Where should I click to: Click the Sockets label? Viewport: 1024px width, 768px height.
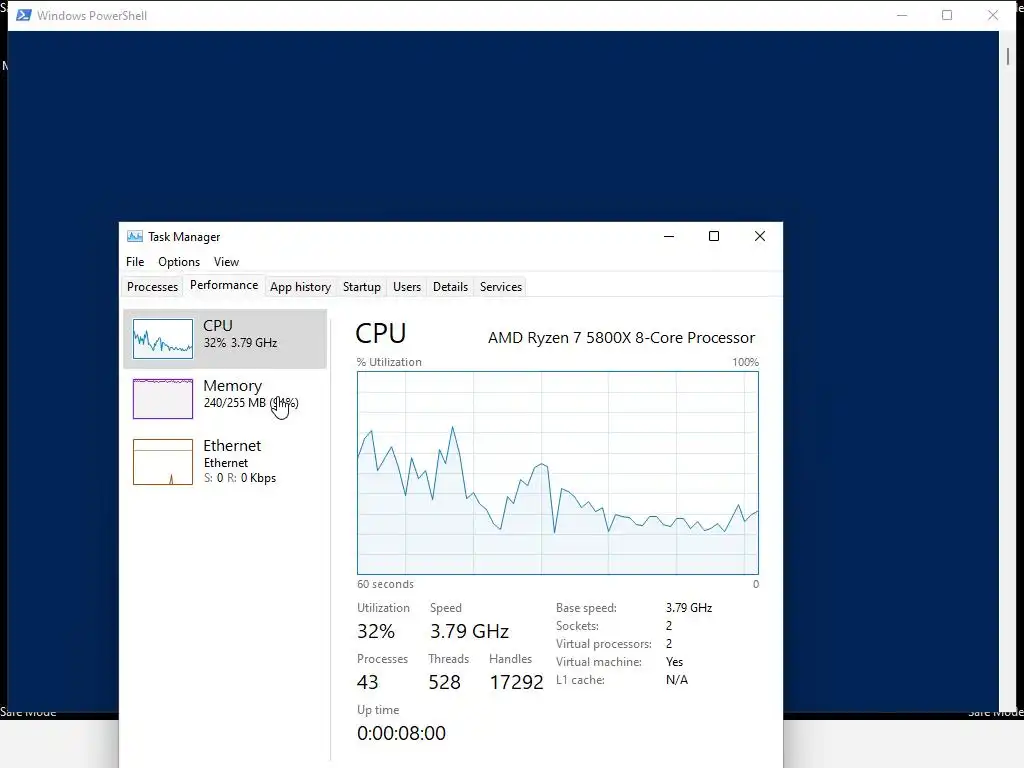577,626
